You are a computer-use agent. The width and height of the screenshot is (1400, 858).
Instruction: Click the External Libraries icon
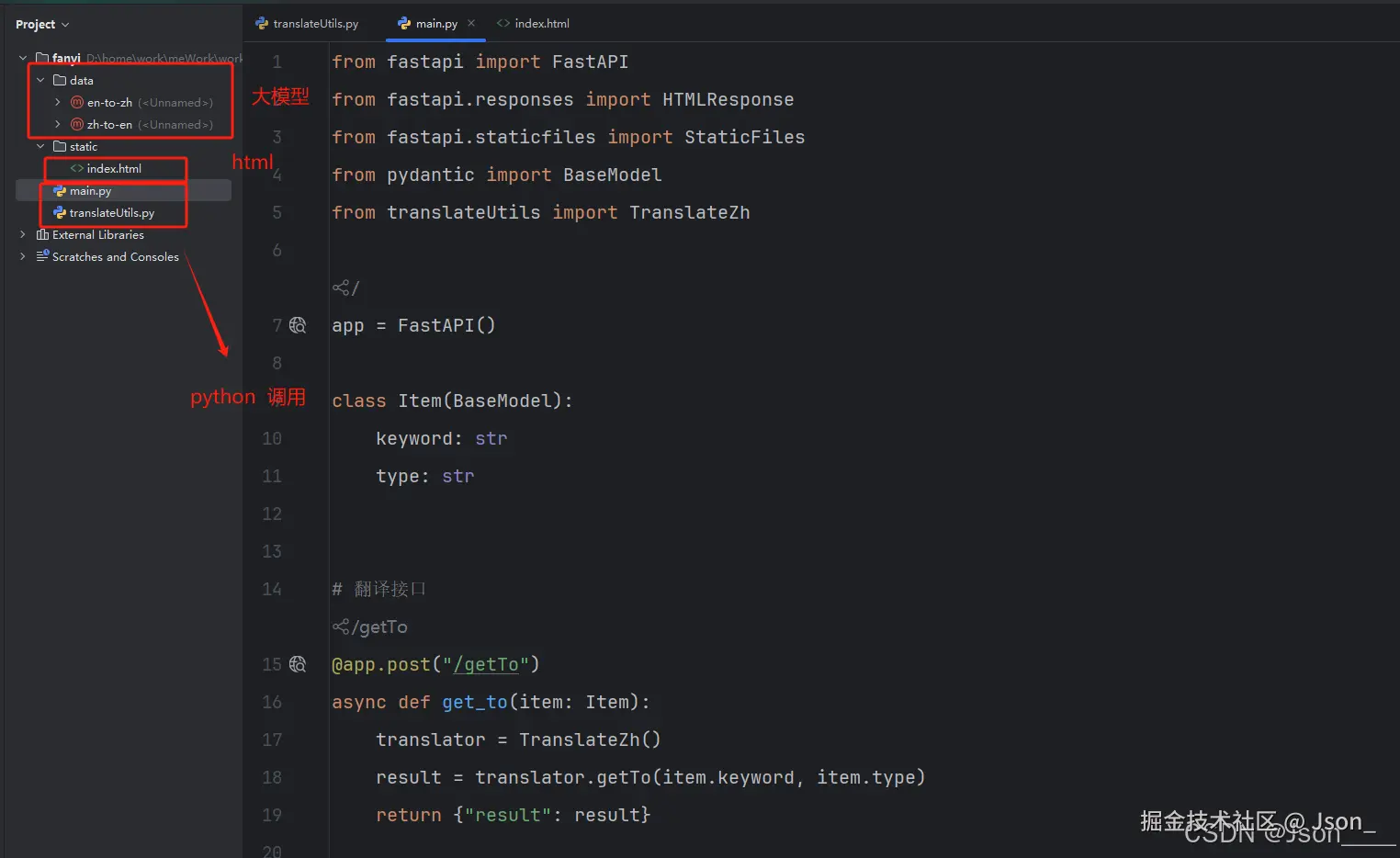(42, 235)
